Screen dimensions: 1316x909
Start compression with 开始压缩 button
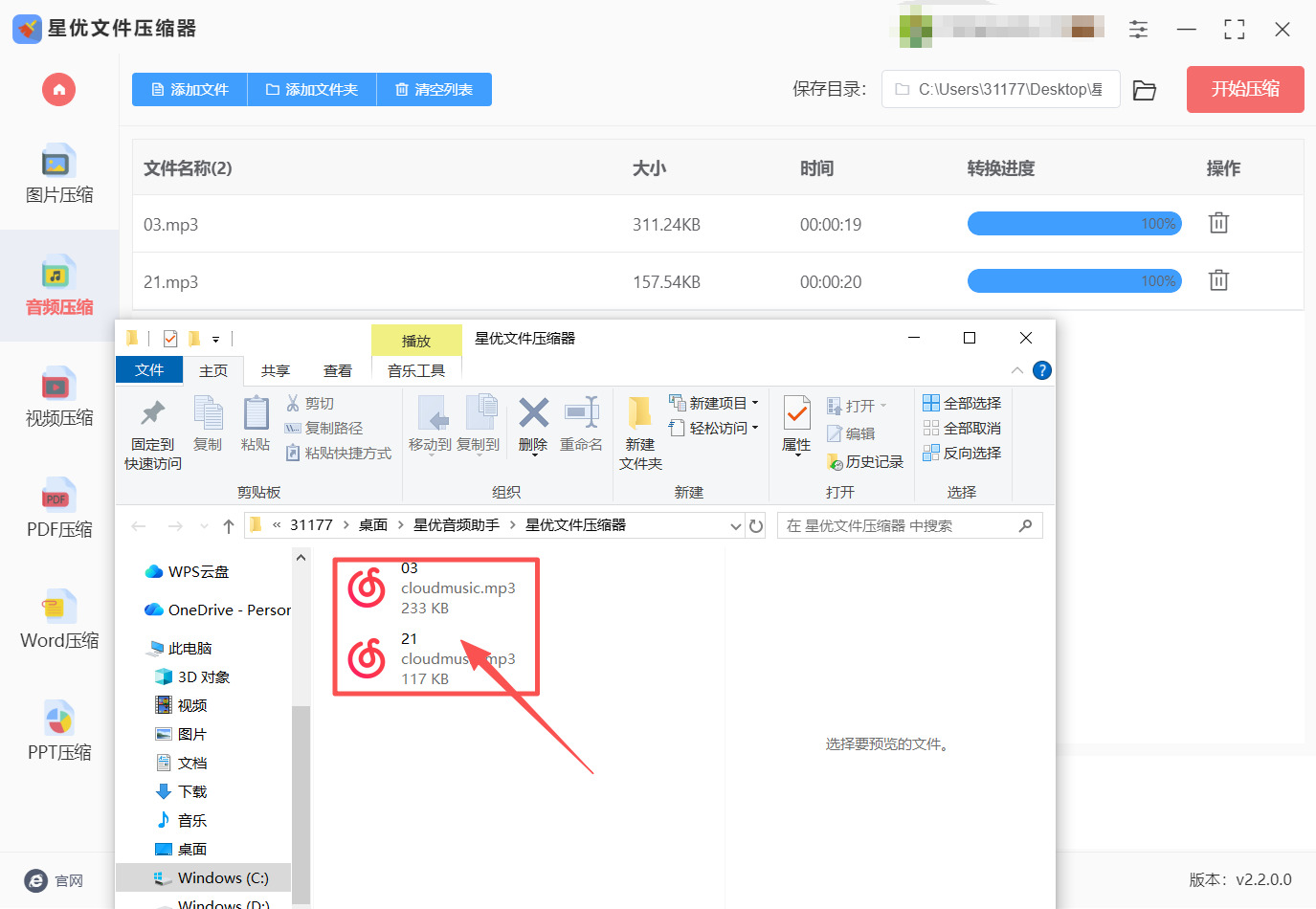click(1245, 89)
